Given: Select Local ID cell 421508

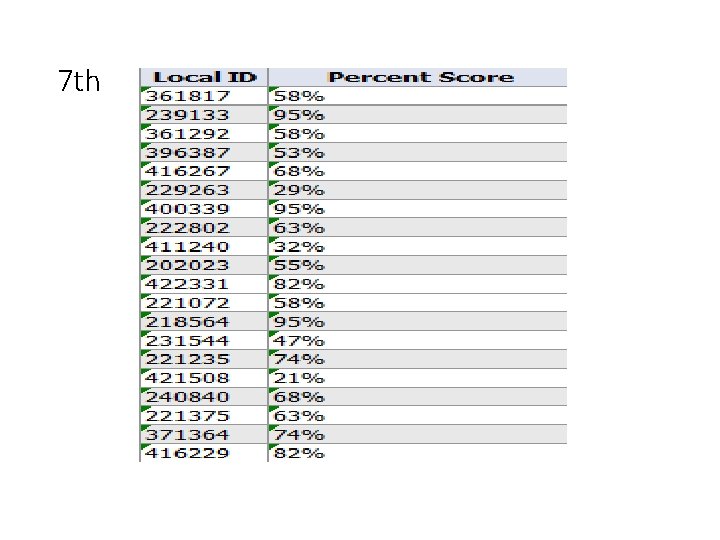Looking at the screenshot, I should 204,378.
